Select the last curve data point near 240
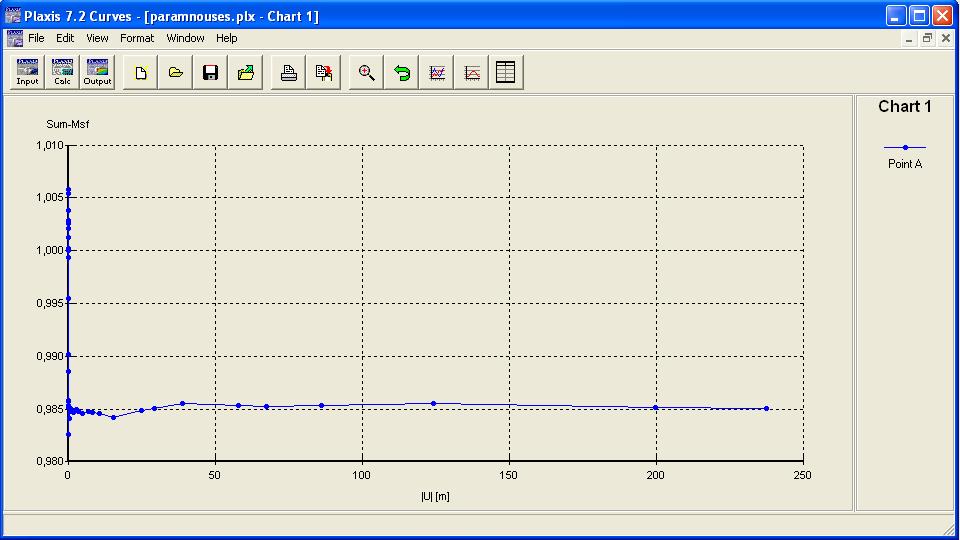 [767, 408]
